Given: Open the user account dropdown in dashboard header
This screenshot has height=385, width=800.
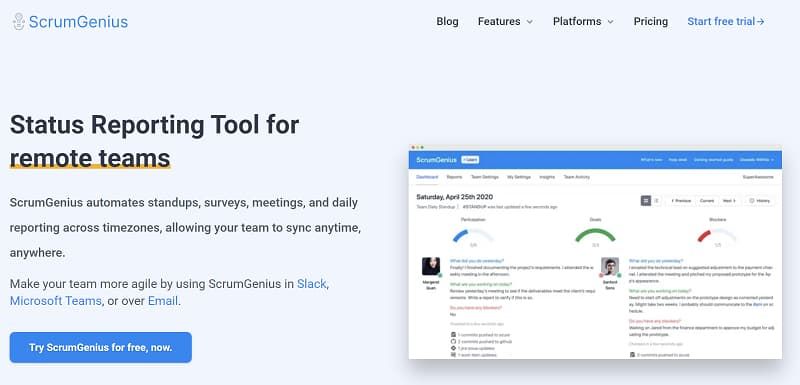Looking at the screenshot, I should 758,160.
